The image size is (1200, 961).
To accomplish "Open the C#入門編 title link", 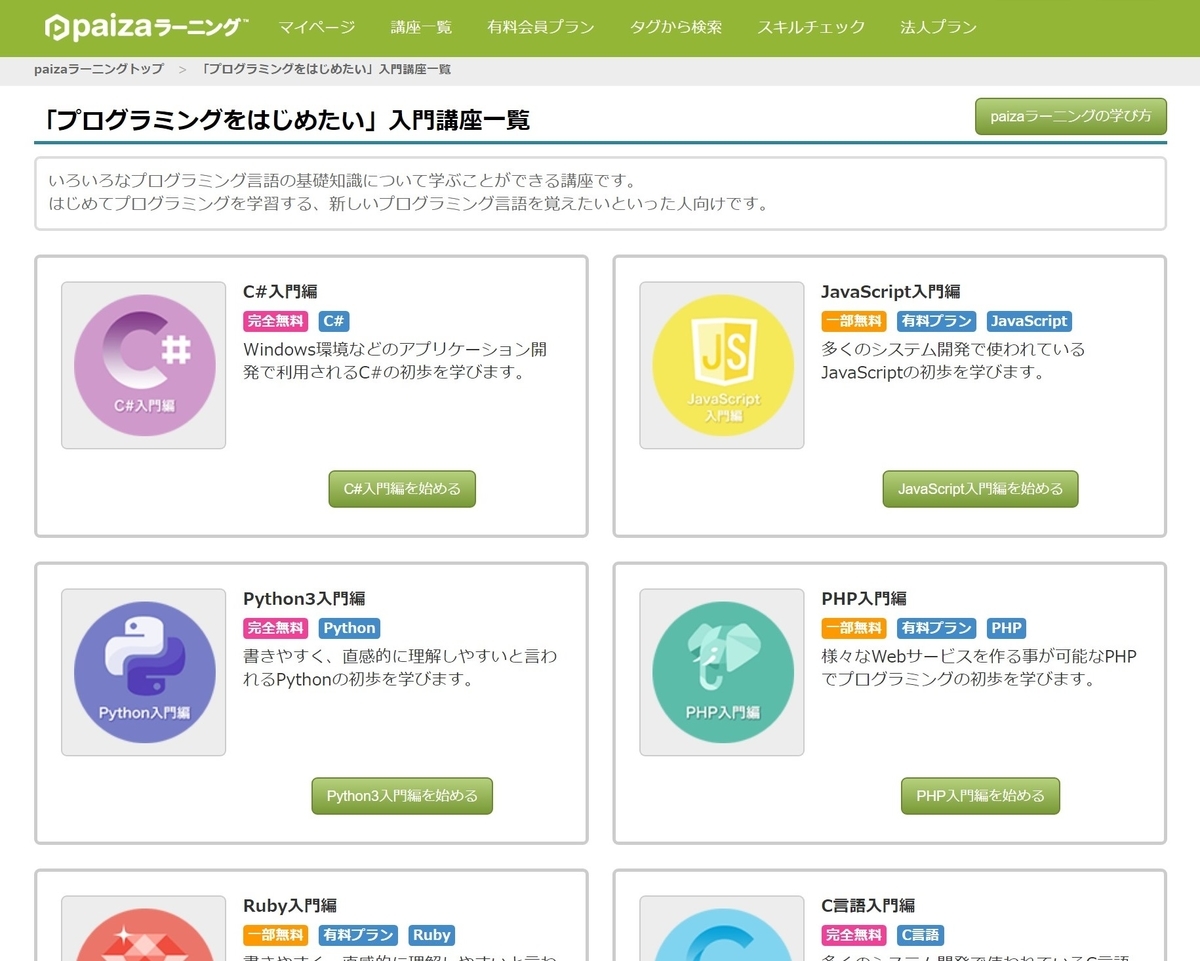I will [x=280, y=292].
